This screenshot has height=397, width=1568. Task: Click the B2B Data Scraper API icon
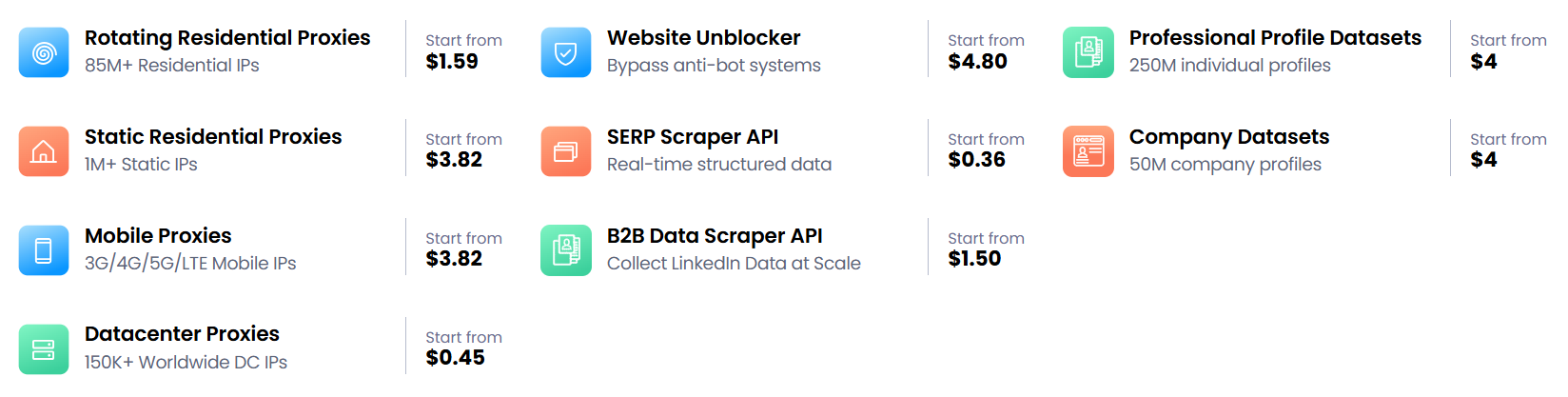pyautogui.click(x=566, y=250)
